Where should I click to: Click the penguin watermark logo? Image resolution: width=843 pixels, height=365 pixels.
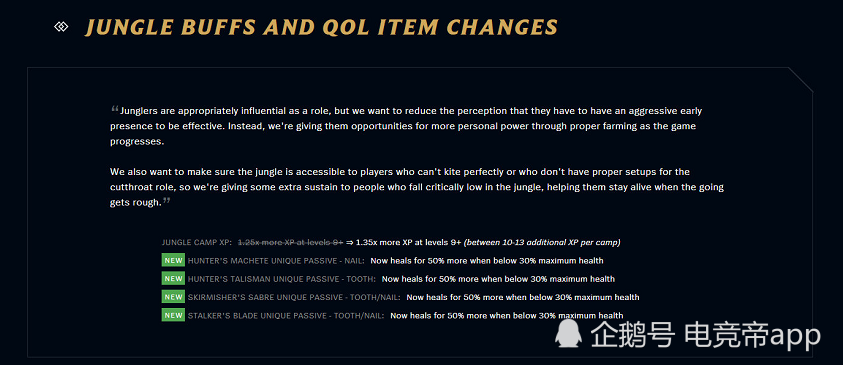[569, 335]
